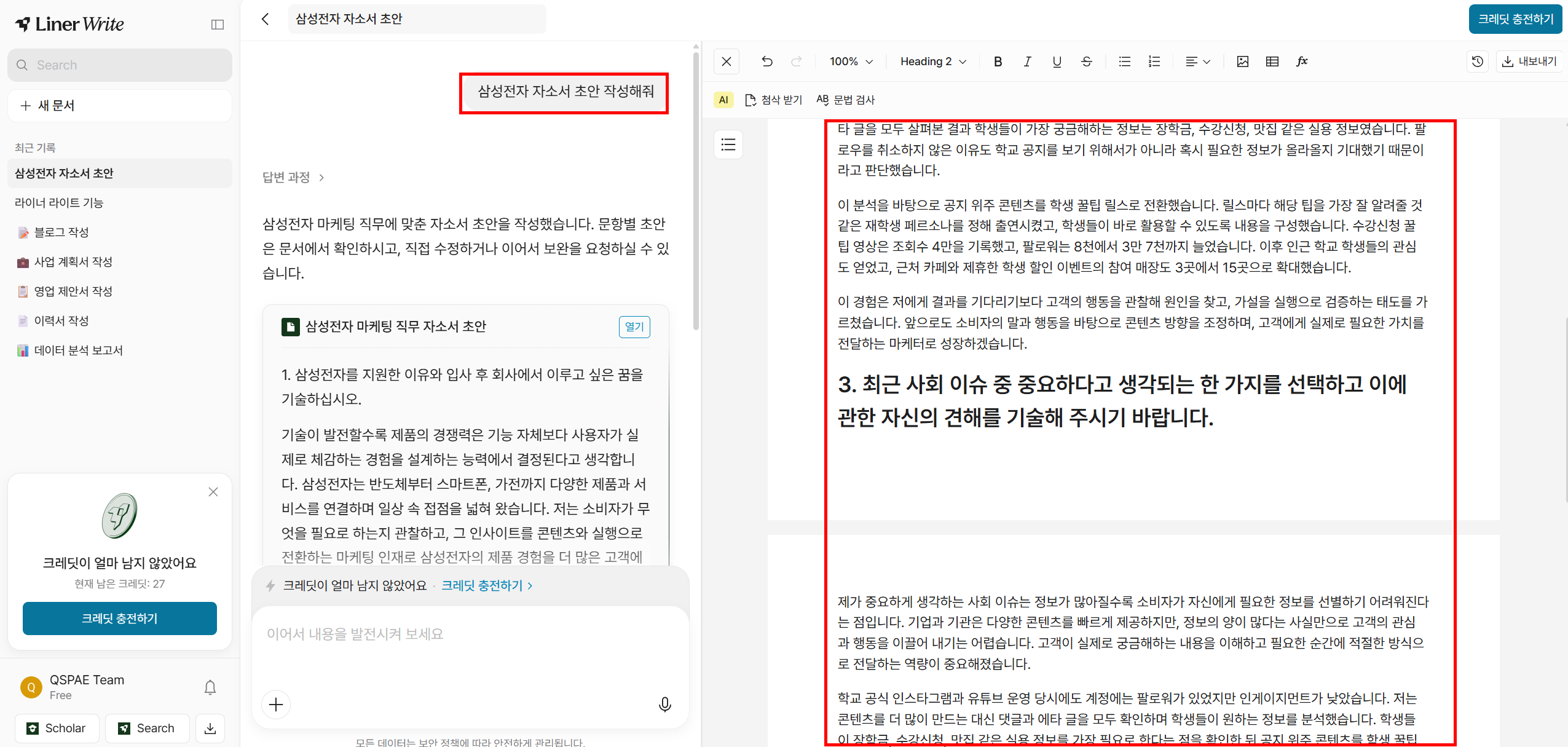The width and height of the screenshot is (1568, 747).
Task: Open Scholar button
Action: pos(57,729)
